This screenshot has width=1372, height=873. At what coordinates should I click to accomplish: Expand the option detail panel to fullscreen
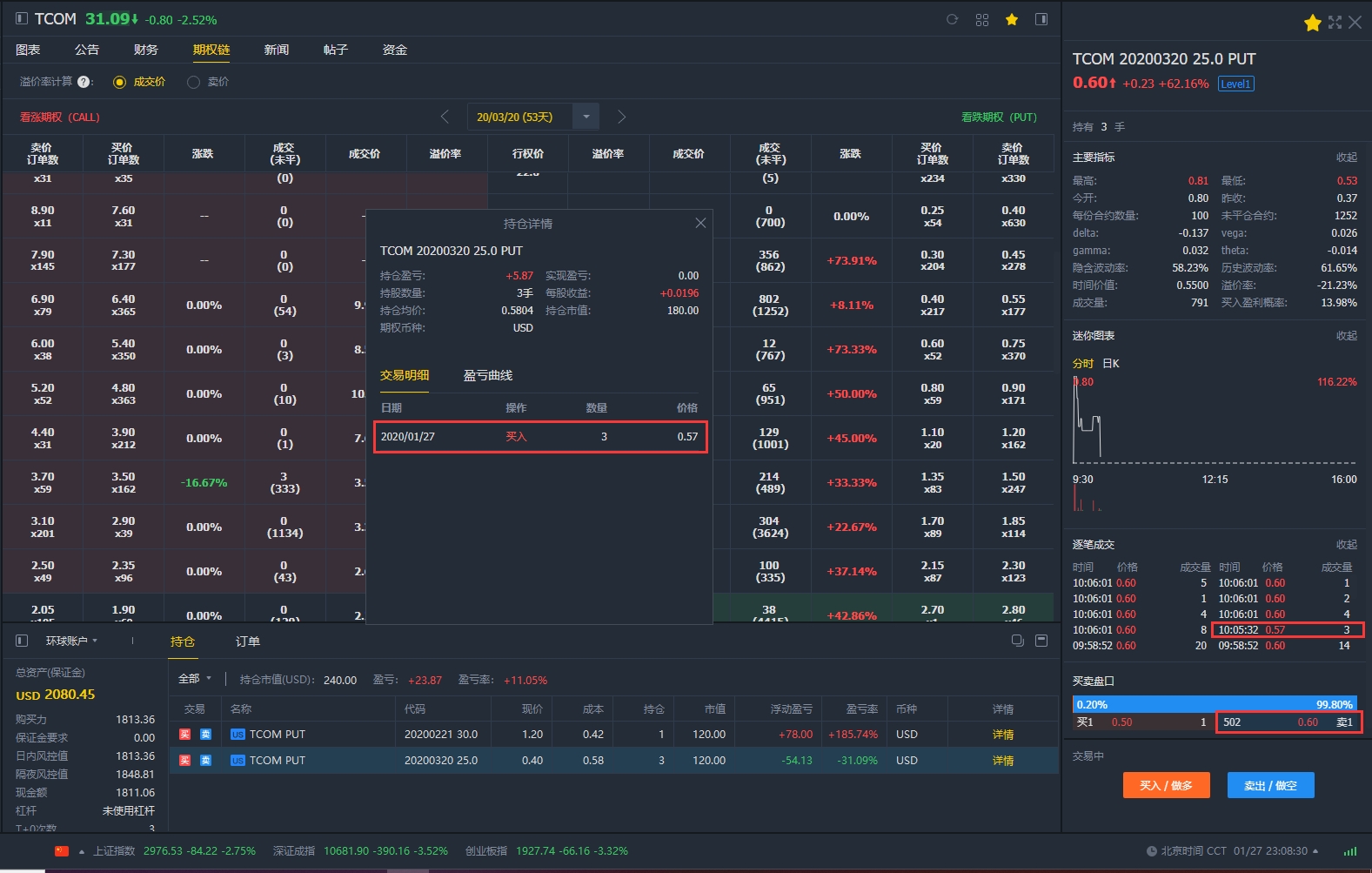(1335, 23)
